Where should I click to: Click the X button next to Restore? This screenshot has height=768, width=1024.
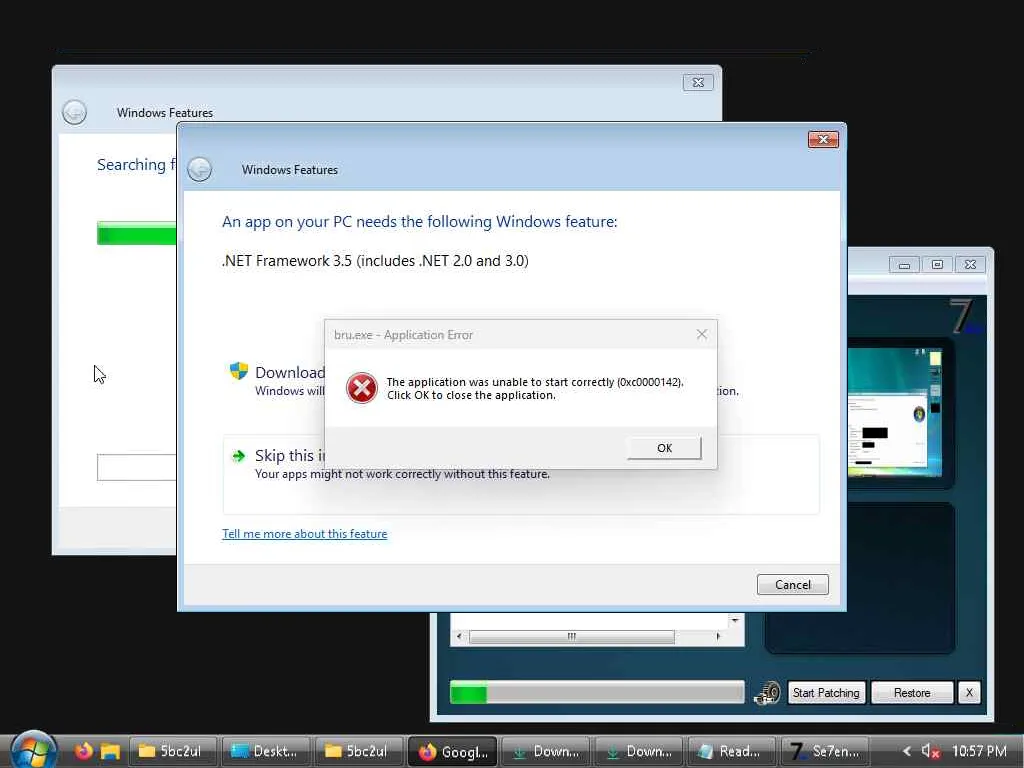(969, 693)
